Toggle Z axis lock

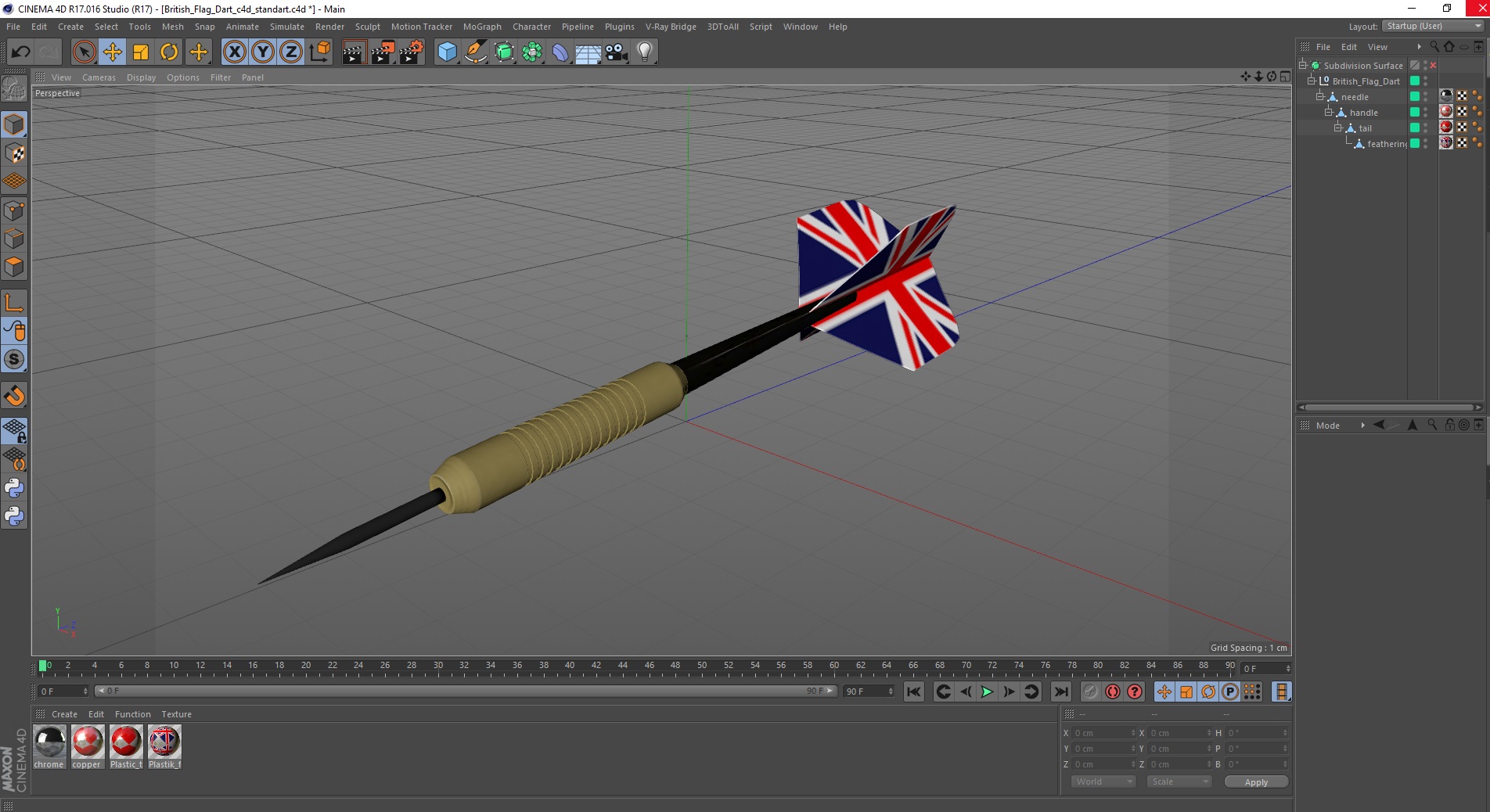(291, 52)
